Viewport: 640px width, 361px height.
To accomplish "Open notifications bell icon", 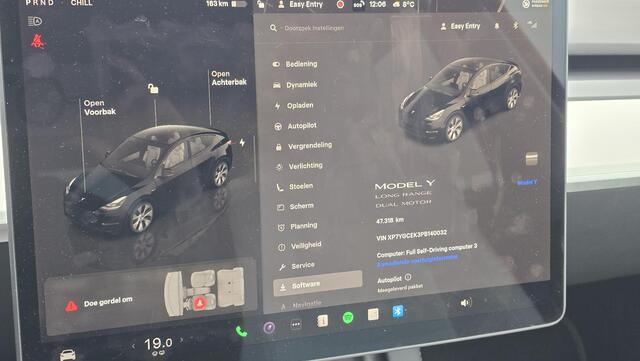I will coord(497,26).
